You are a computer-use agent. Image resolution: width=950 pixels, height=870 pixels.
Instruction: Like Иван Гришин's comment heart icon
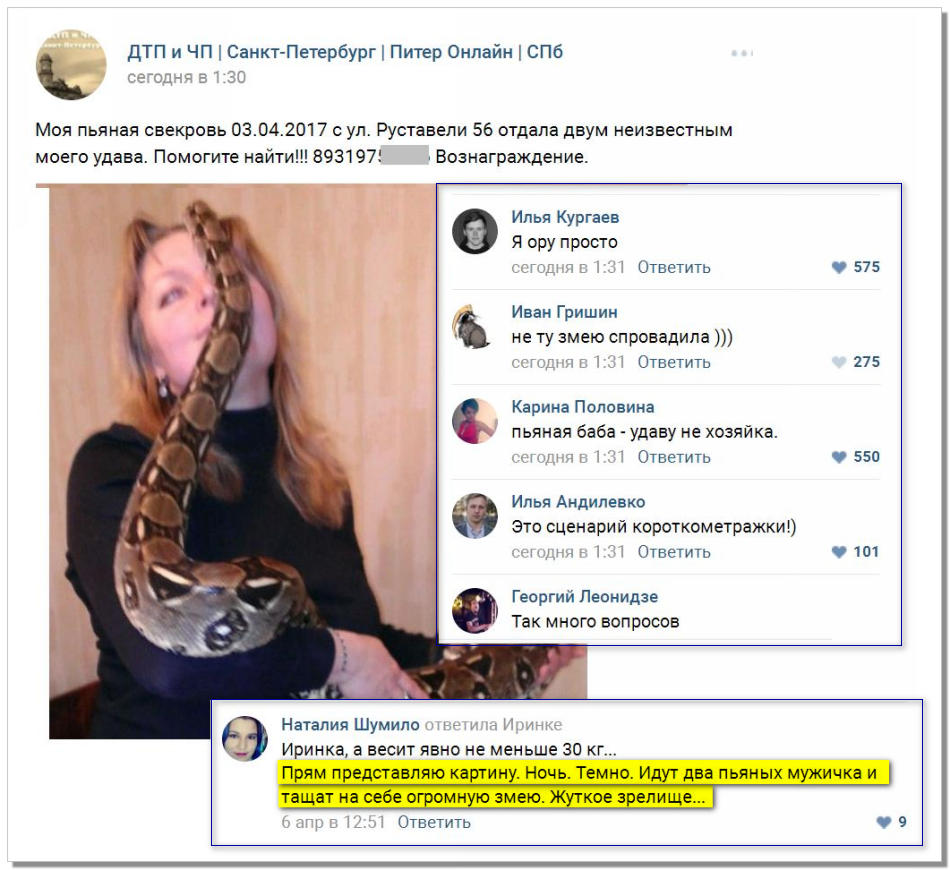tap(839, 362)
